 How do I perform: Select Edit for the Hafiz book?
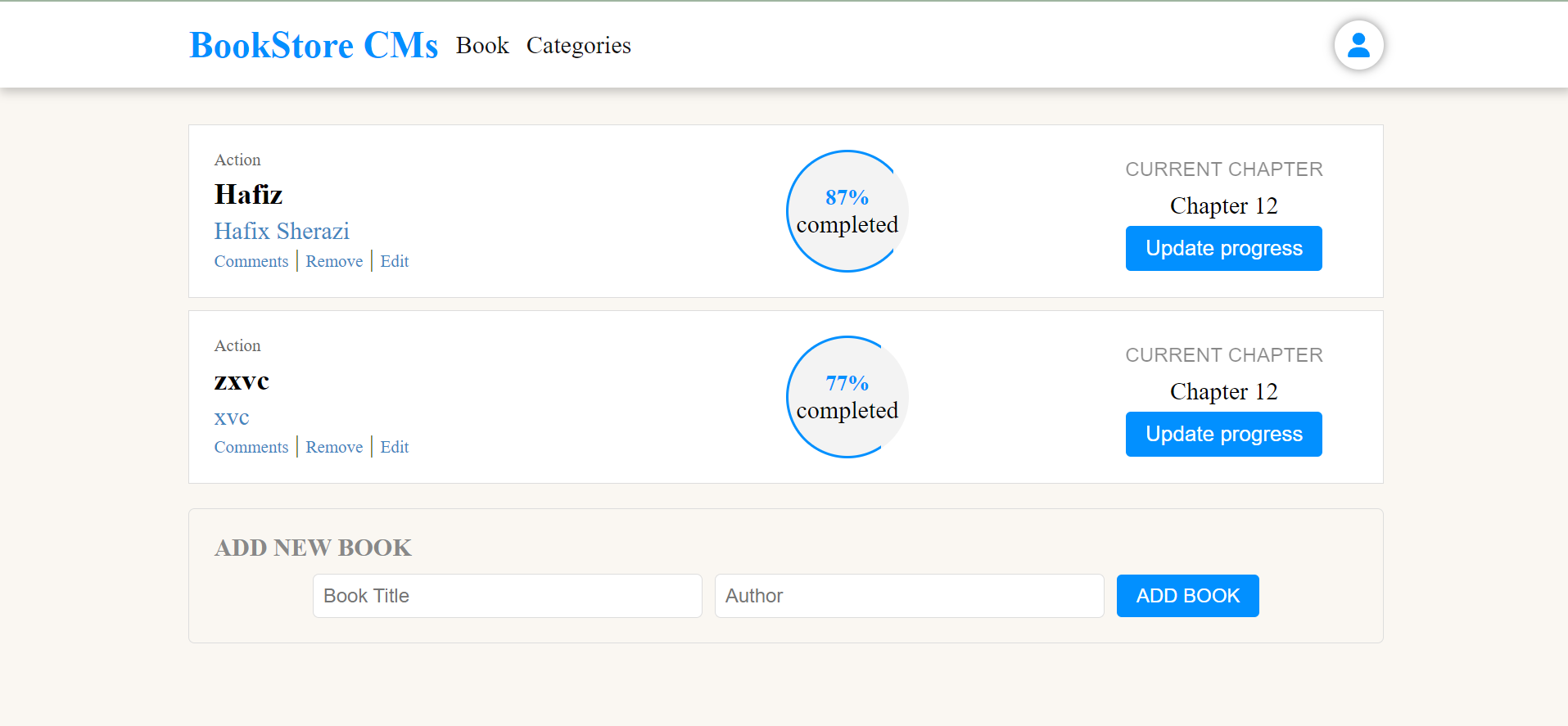point(394,261)
